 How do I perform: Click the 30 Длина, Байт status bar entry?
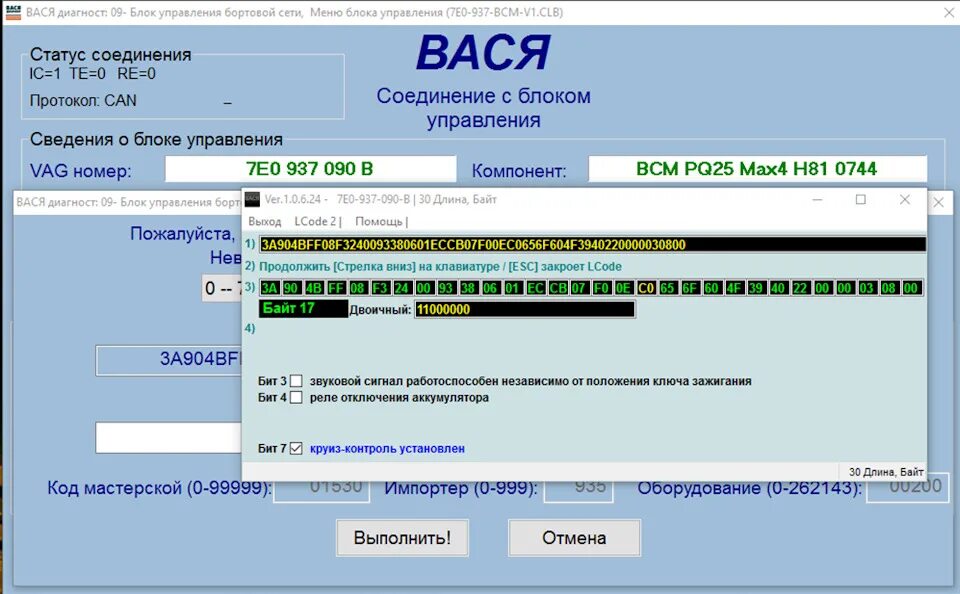[885, 472]
